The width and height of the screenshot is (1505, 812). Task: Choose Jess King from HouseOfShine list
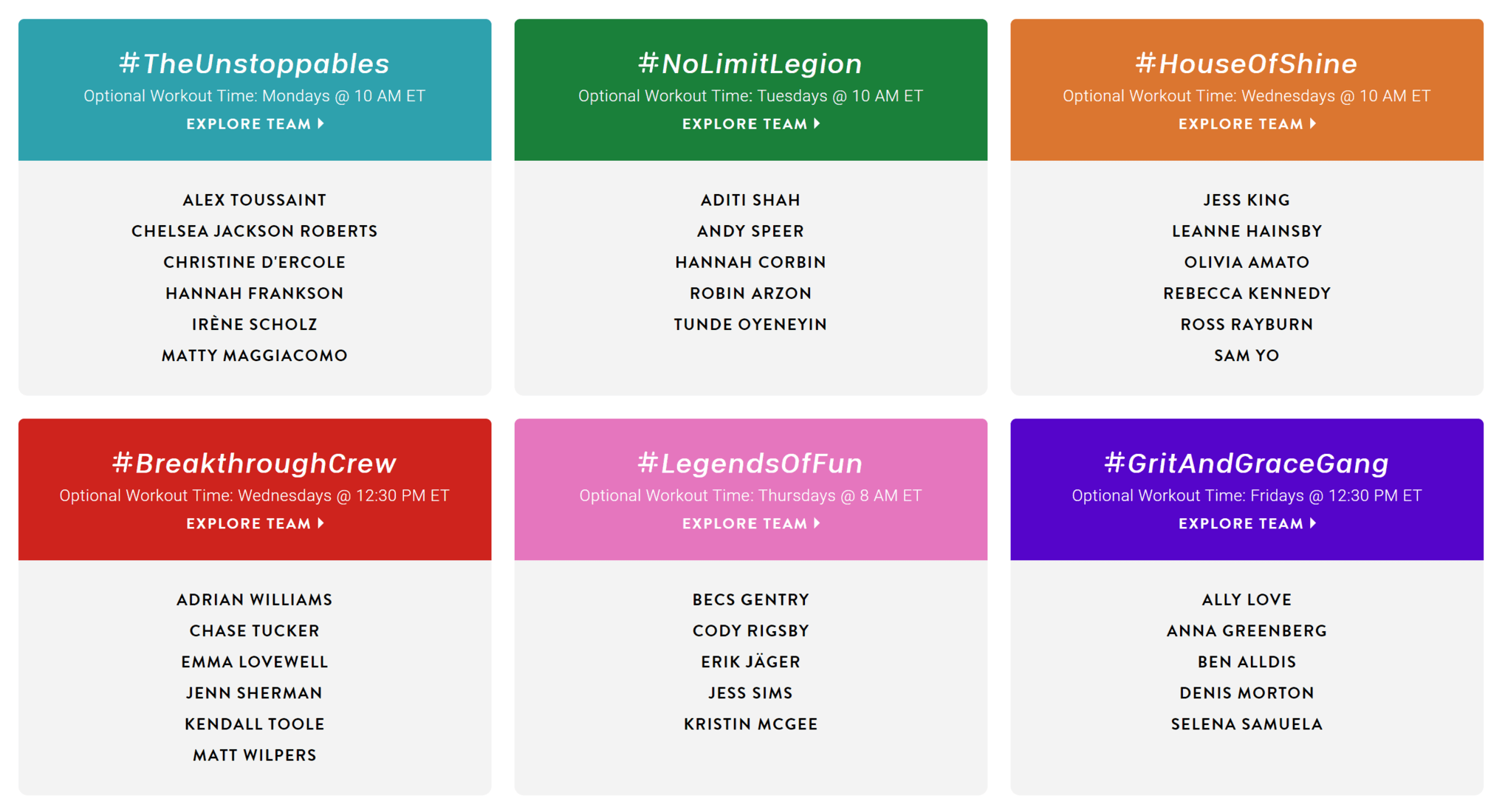(1247, 200)
